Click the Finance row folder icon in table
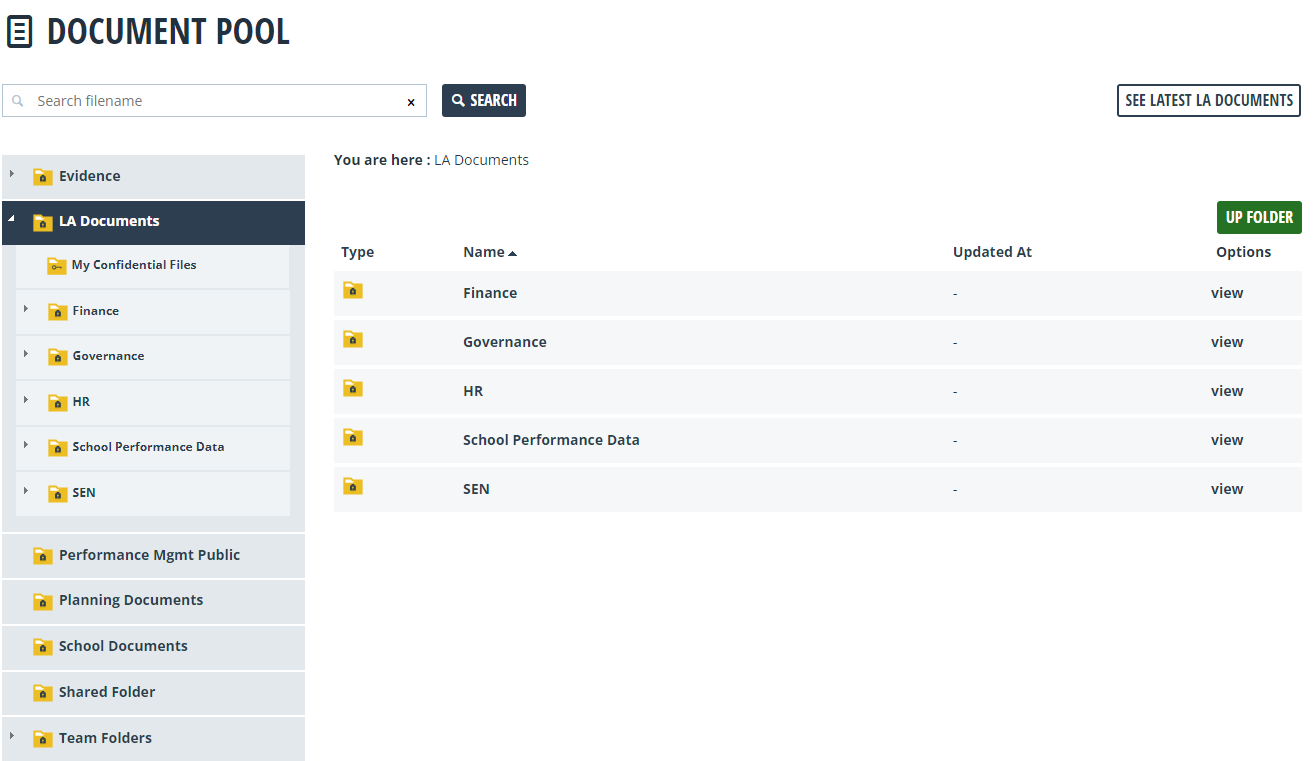The image size is (1313, 761). point(352,290)
